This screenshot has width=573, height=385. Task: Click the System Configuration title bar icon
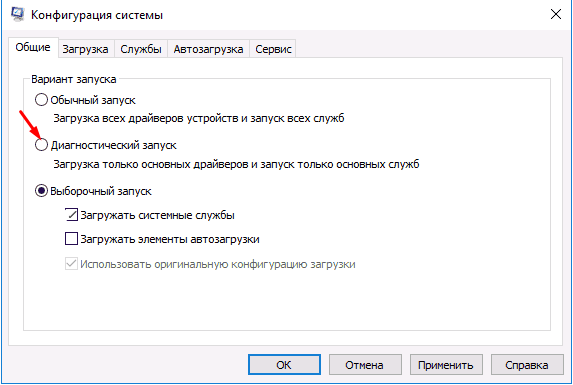tap(17, 14)
